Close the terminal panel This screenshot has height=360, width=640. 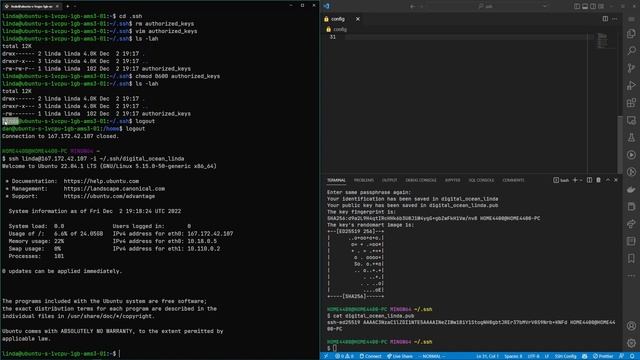[616, 180]
